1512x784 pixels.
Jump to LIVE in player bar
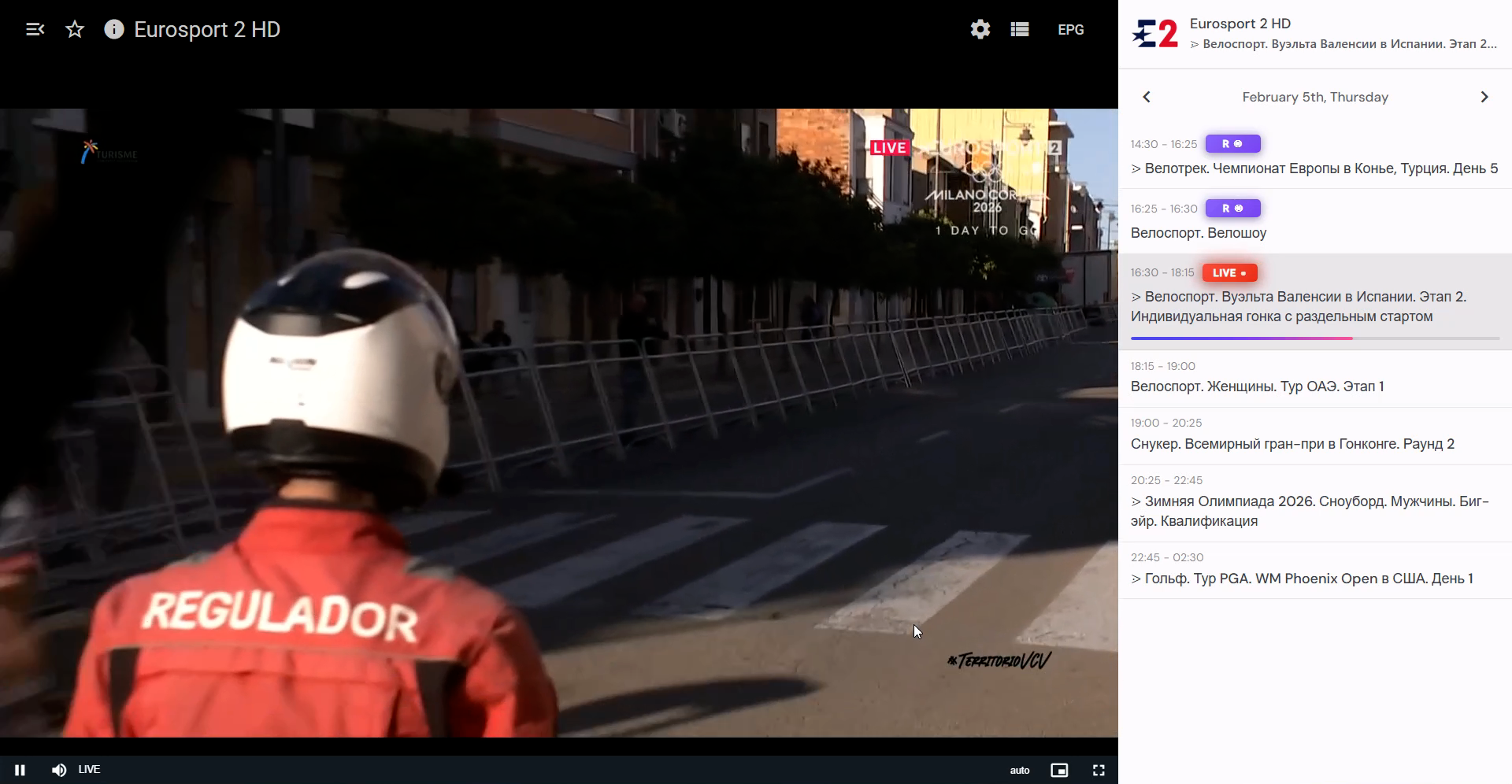[x=89, y=769]
